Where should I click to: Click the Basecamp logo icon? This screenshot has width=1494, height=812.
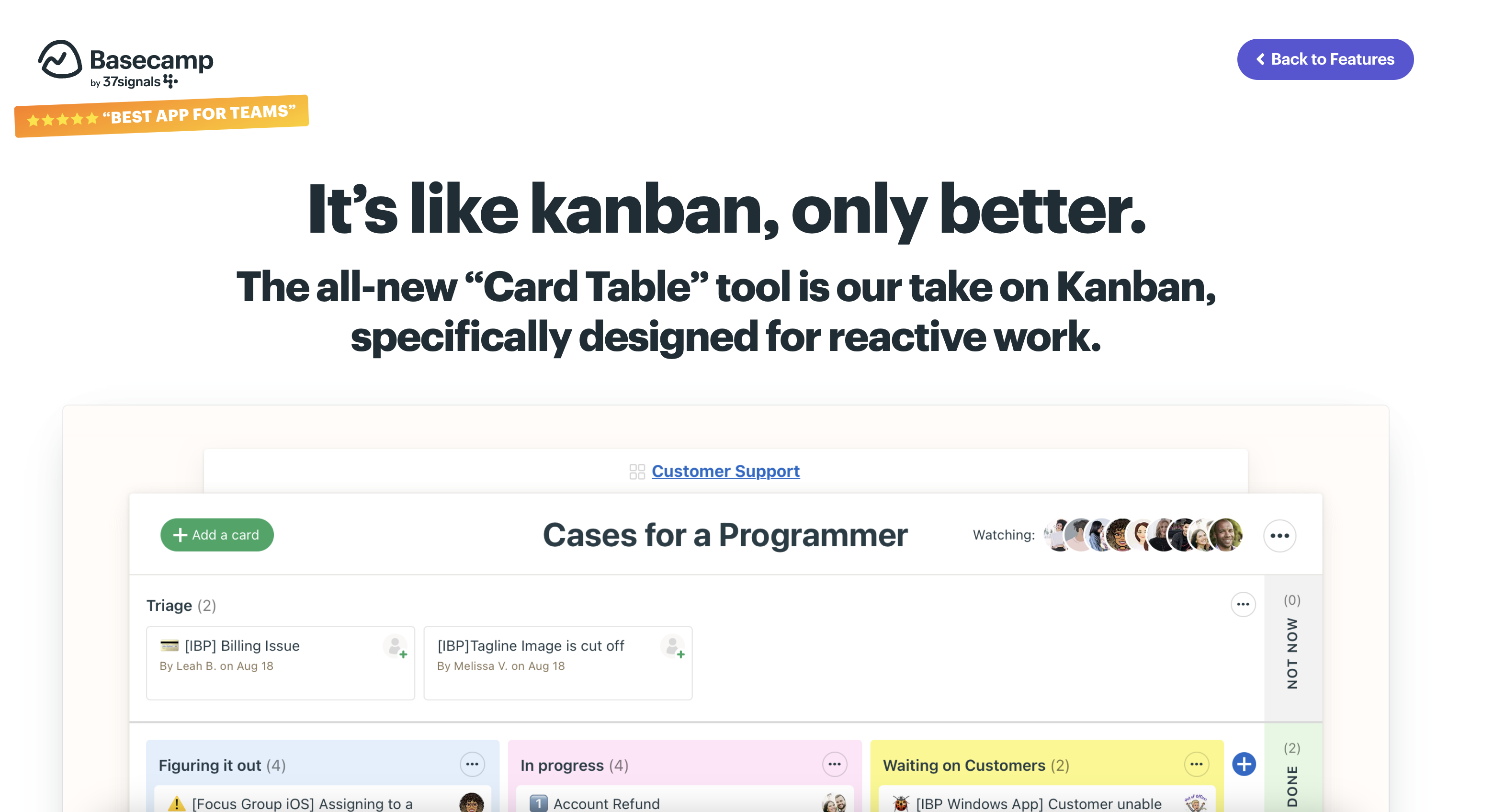coord(60,59)
